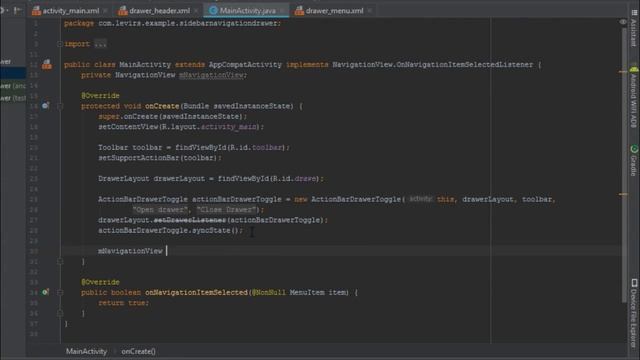Click the "Open drawer" string literal

pyautogui.click(x=160, y=210)
